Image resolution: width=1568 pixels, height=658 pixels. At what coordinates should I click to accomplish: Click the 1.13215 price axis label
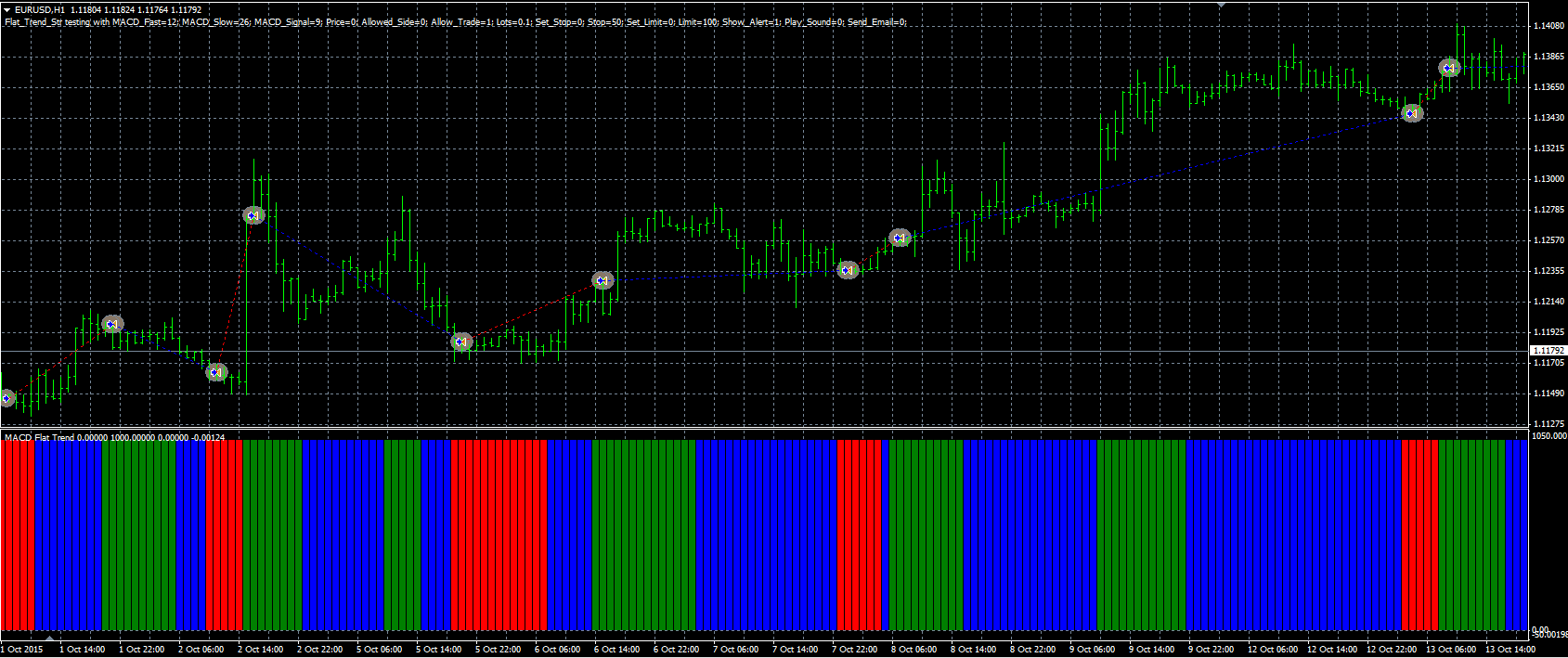(x=1549, y=148)
